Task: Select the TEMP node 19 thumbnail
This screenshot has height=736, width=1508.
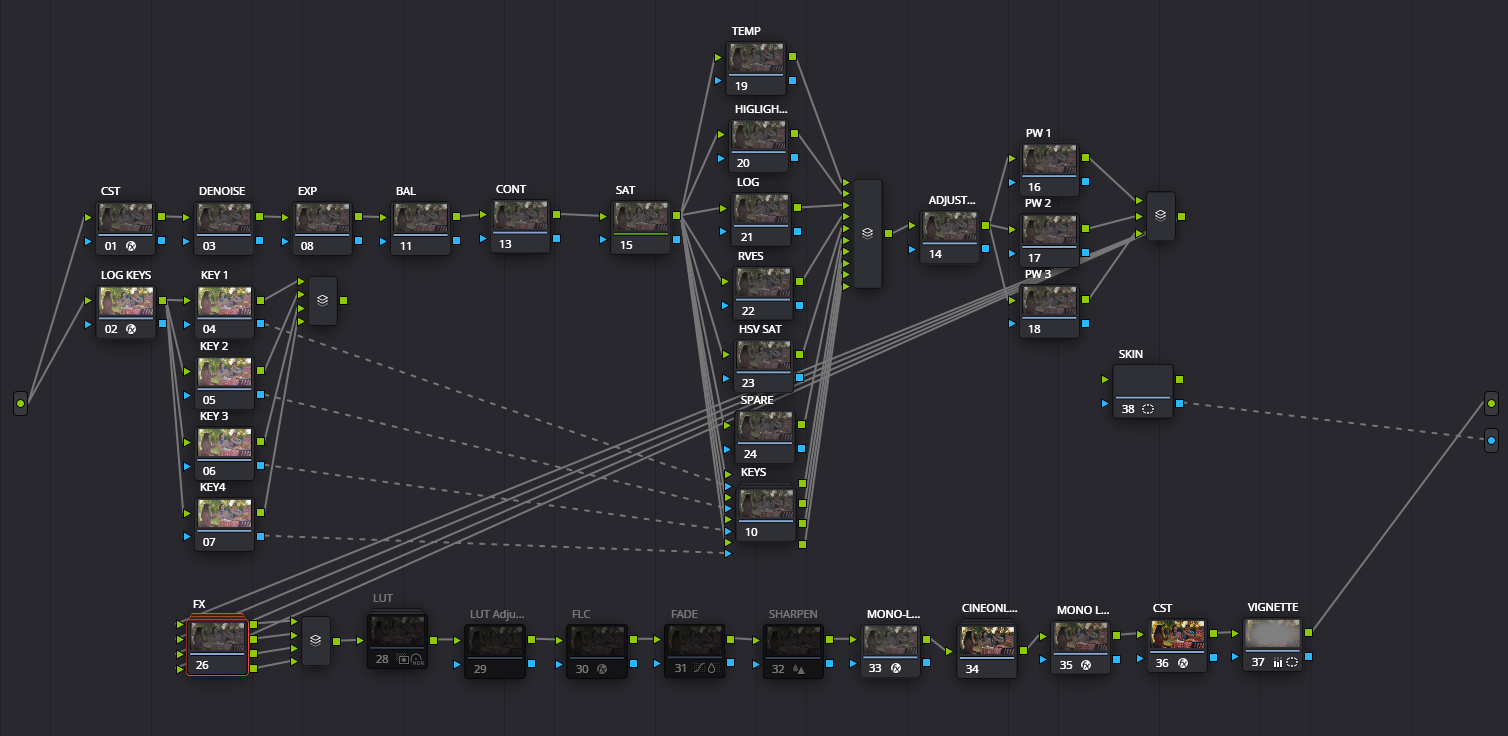Action: tap(757, 58)
